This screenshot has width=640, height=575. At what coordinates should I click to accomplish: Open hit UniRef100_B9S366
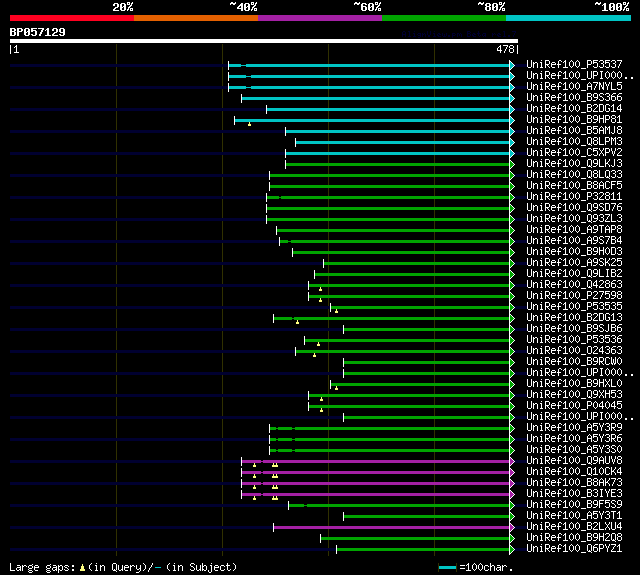pos(574,98)
